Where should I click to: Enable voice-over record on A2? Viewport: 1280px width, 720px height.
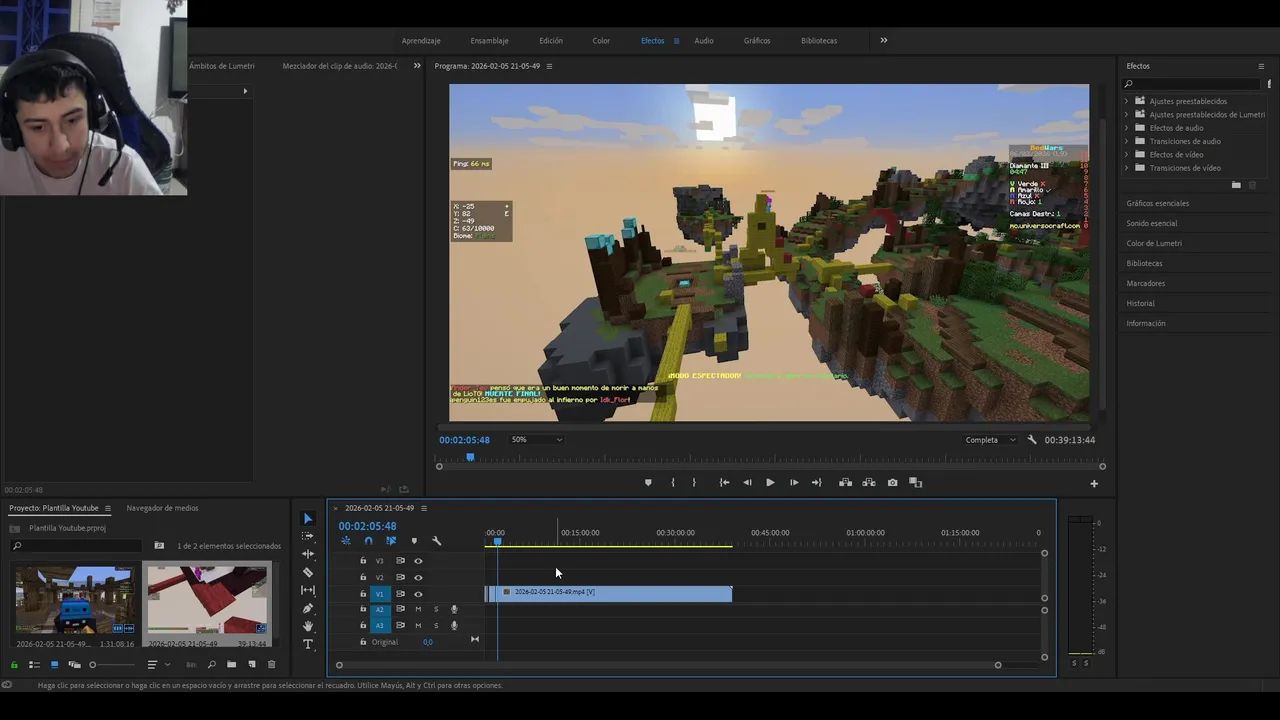click(454, 609)
